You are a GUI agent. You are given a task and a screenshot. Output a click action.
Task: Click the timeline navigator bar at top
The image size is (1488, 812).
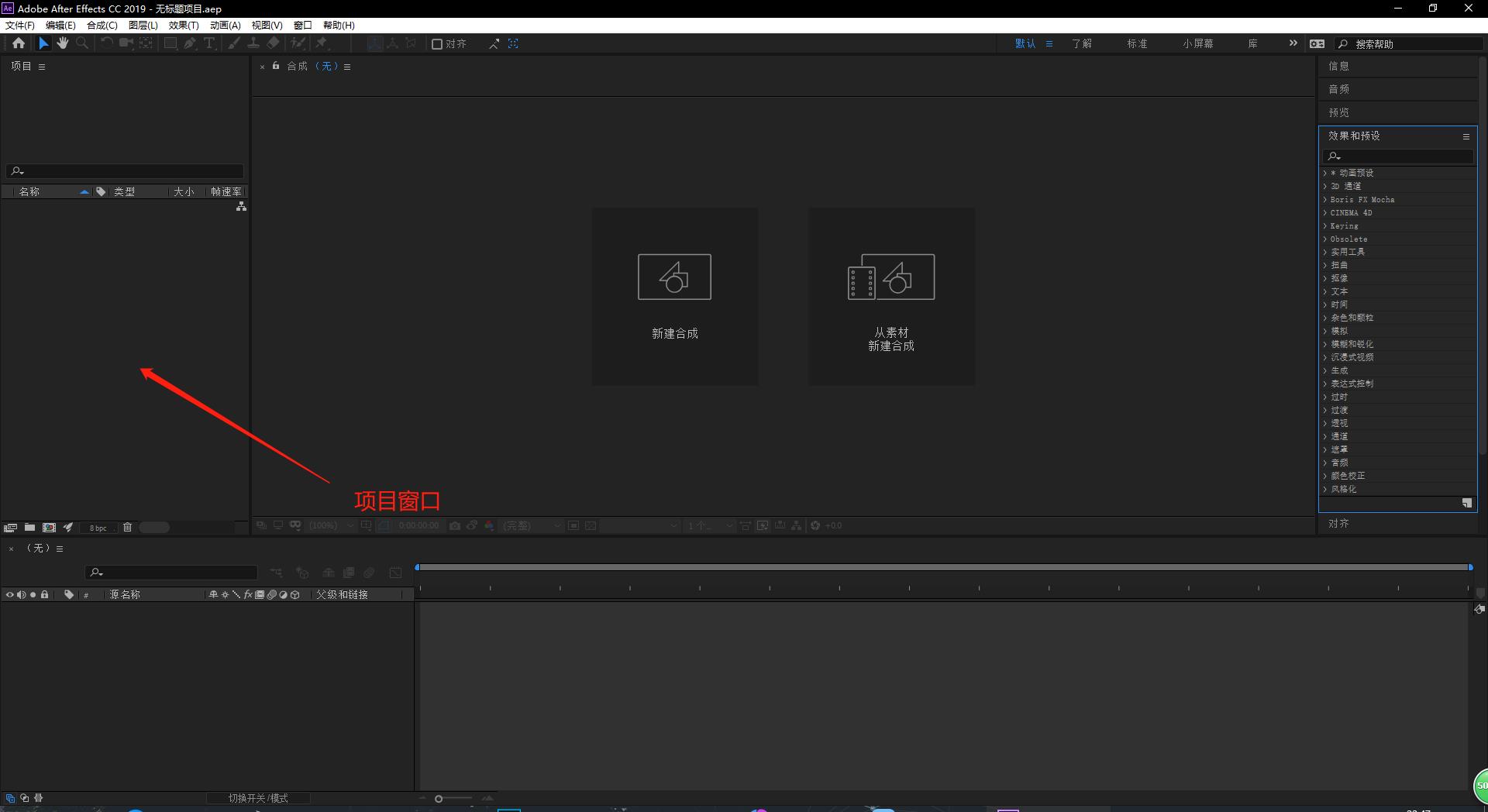pos(943,567)
